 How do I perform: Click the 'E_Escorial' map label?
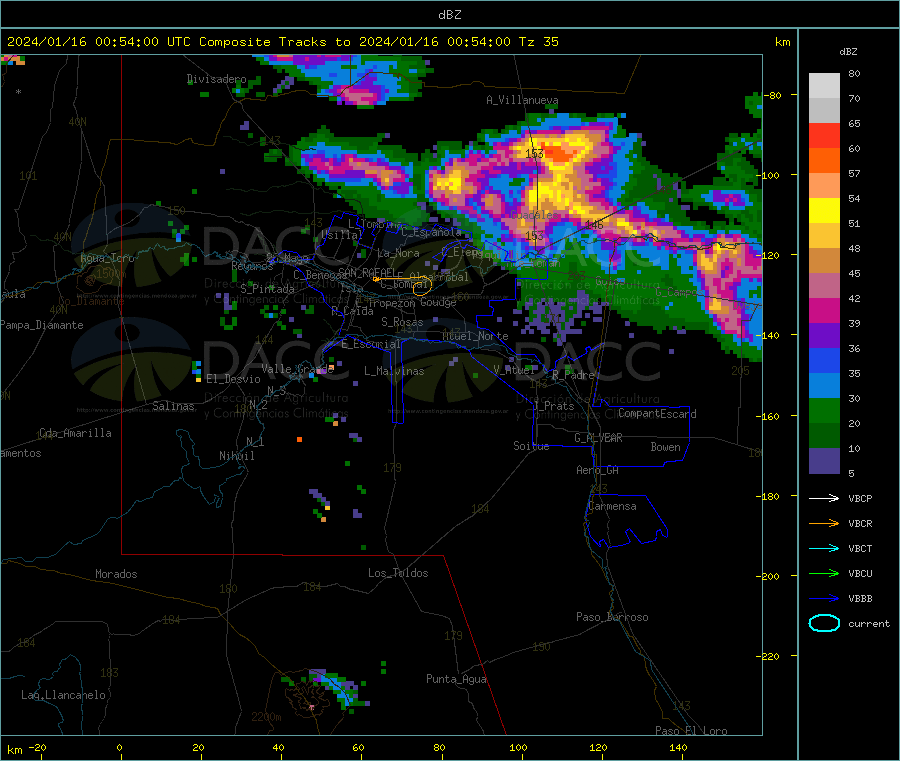click(371, 344)
